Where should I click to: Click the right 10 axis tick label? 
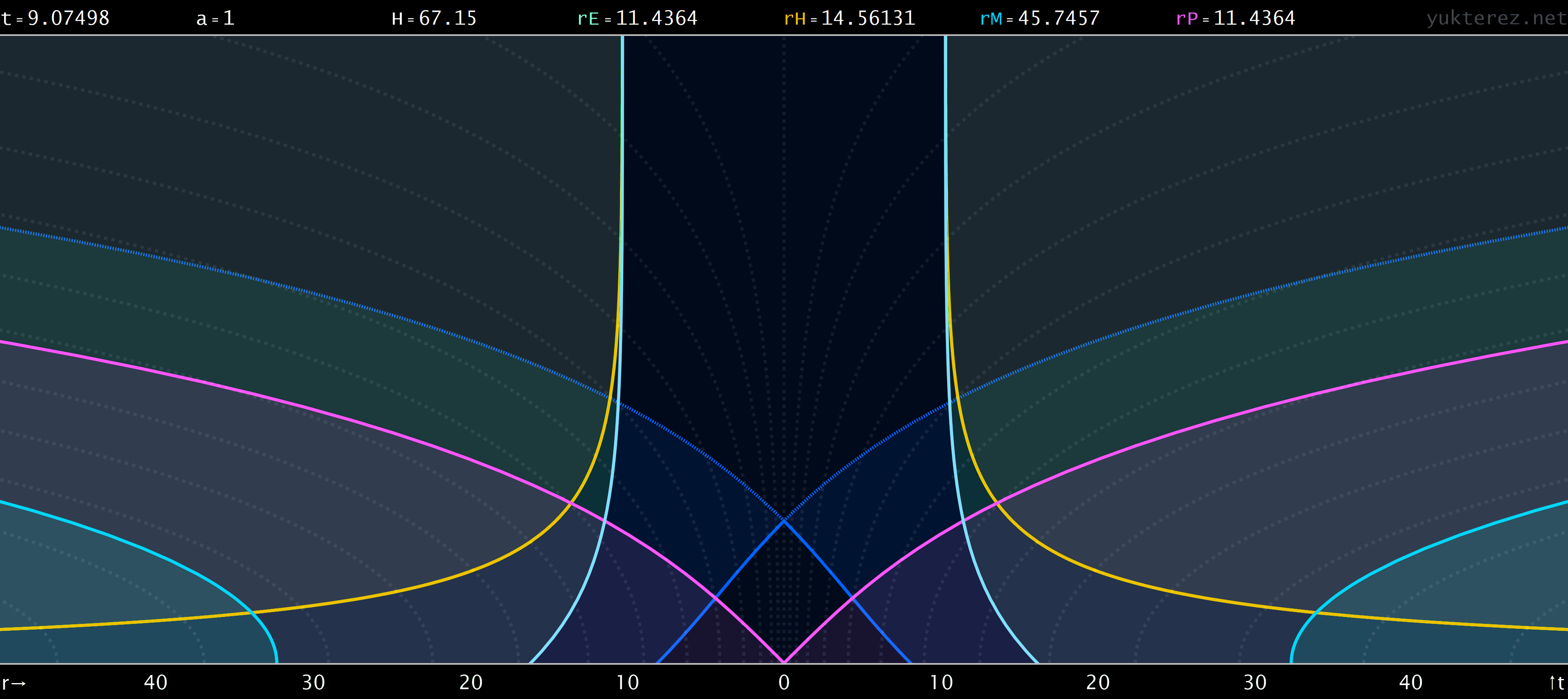pos(941,683)
